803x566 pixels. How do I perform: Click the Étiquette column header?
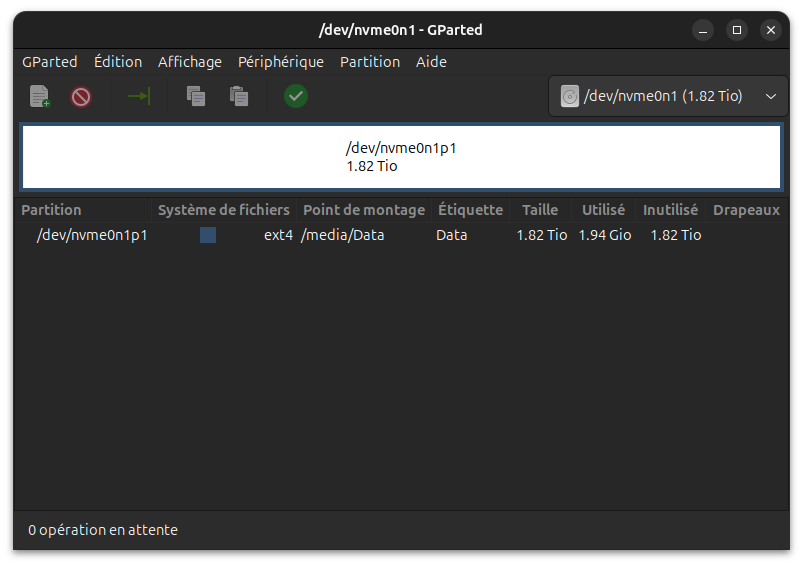click(471, 210)
